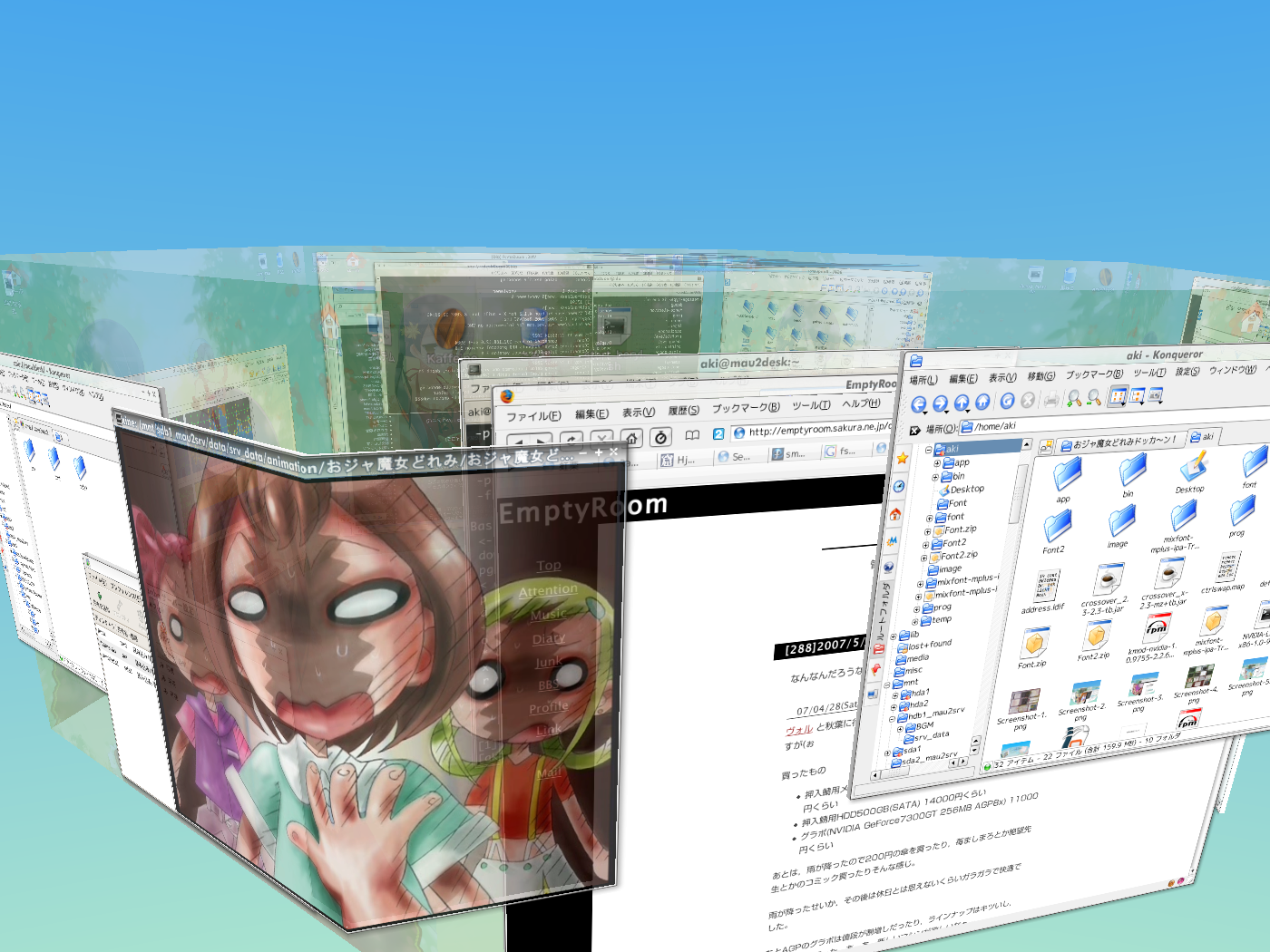Follow the Attention link on EmptyRoom

548,590
